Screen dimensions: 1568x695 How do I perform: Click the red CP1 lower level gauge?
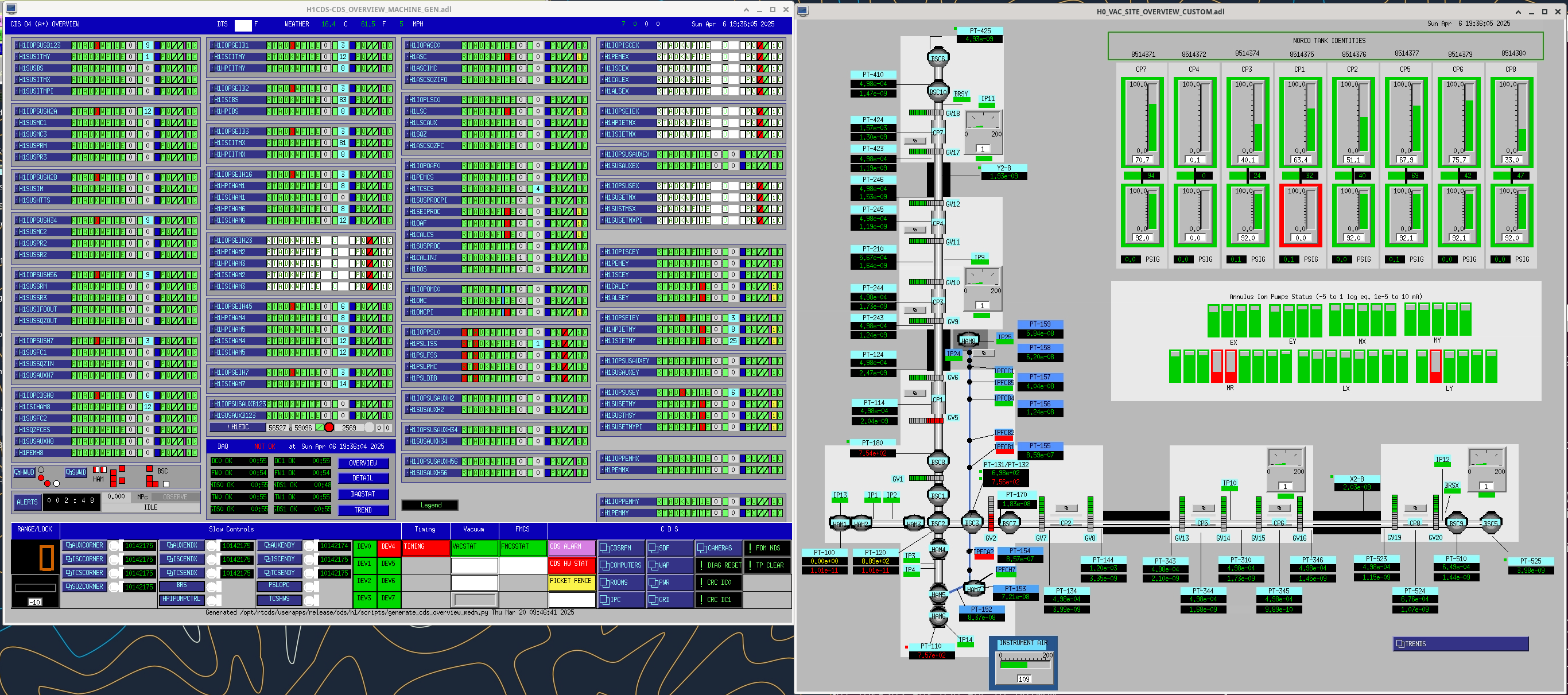click(1299, 215)
